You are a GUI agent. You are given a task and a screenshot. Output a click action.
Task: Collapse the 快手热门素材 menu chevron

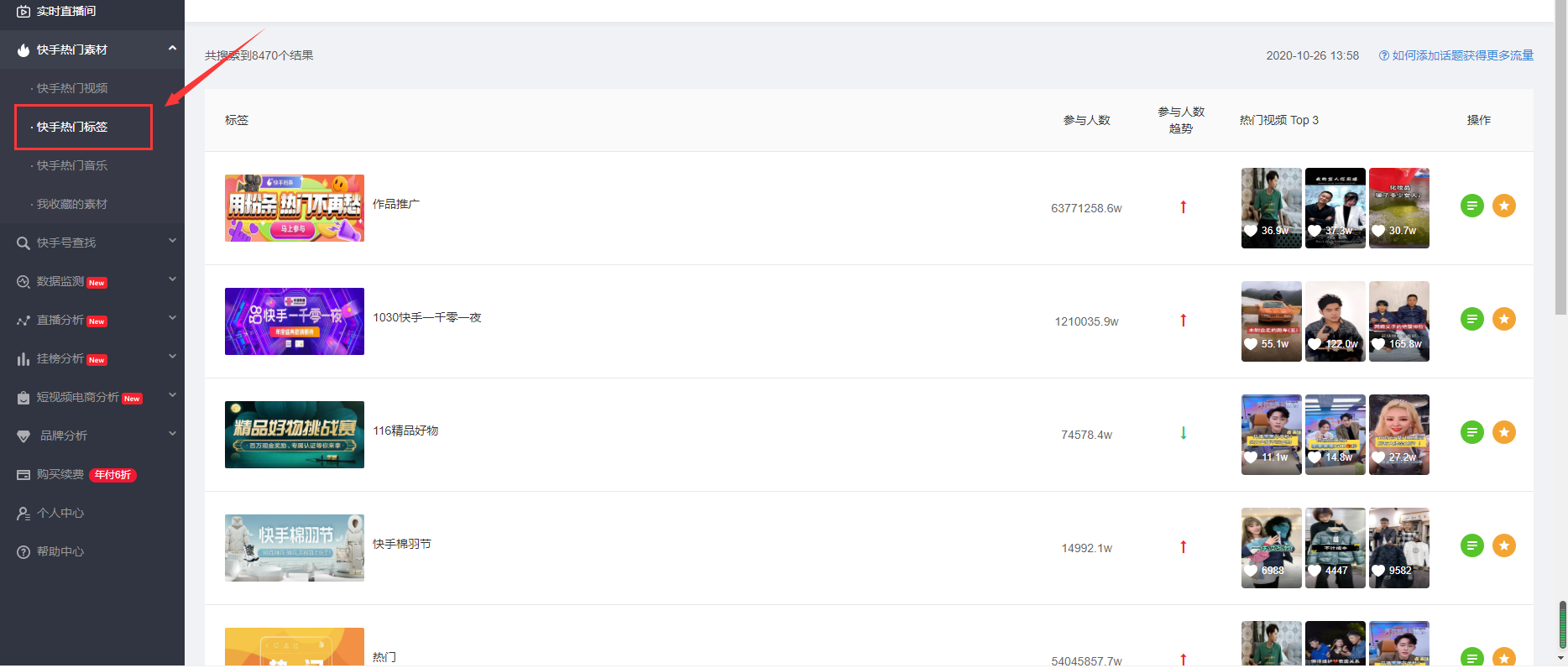[x=172, y=49]
